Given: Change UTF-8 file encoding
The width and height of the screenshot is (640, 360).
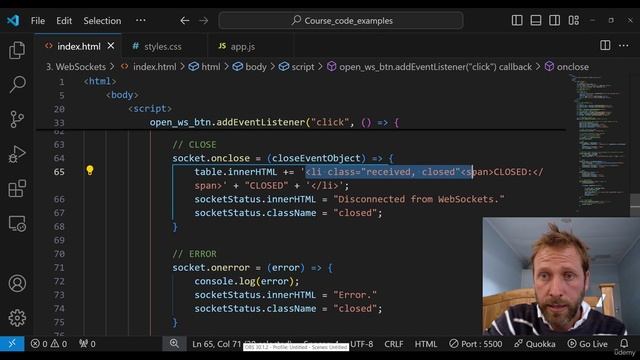Looking at the screenshot, I should click(361, 344).
